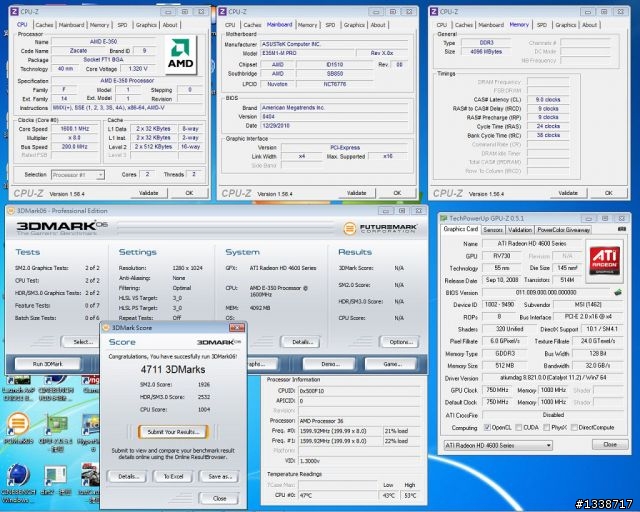The image size is (640, 512).
Task: Select the Graphics Card tab in GPU-Z
Action: pos(460,229)
